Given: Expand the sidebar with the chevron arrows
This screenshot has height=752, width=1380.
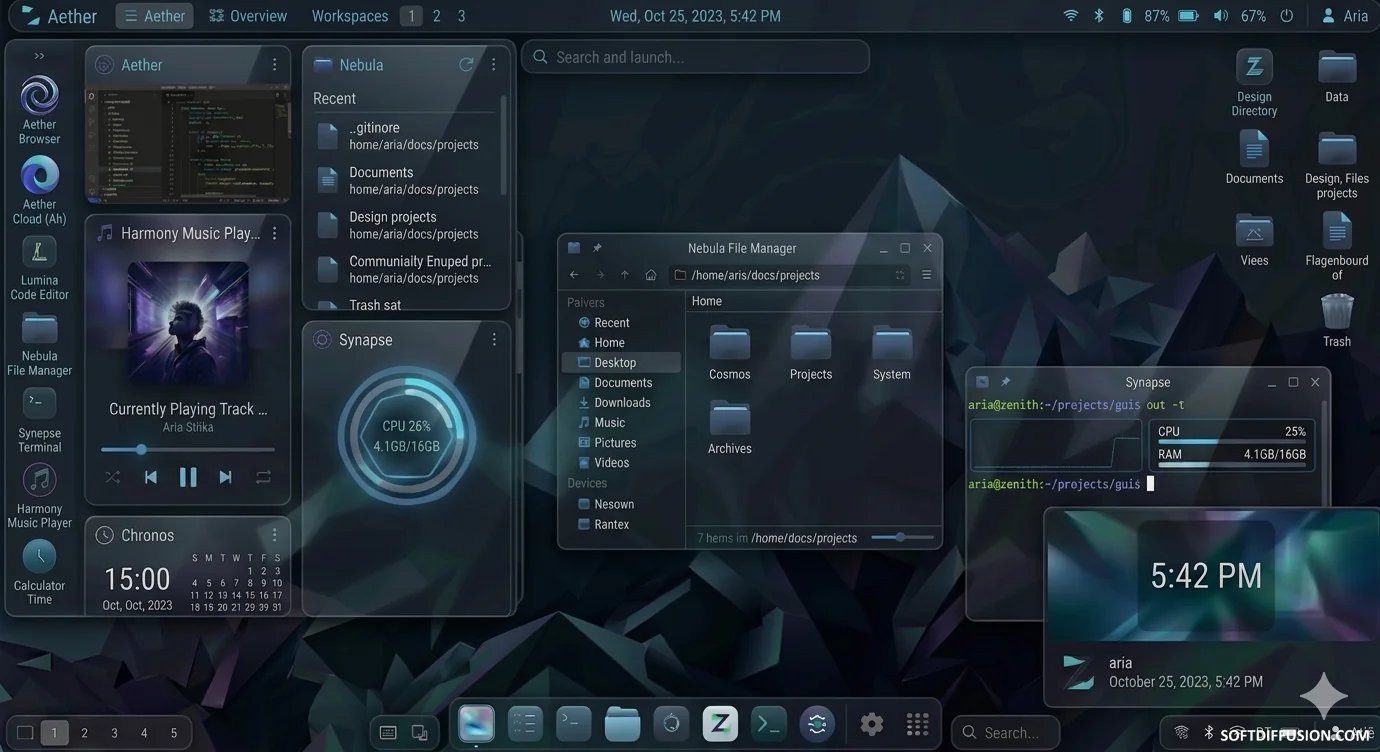Looking at the screenshot, I should (x=39, y=56).
